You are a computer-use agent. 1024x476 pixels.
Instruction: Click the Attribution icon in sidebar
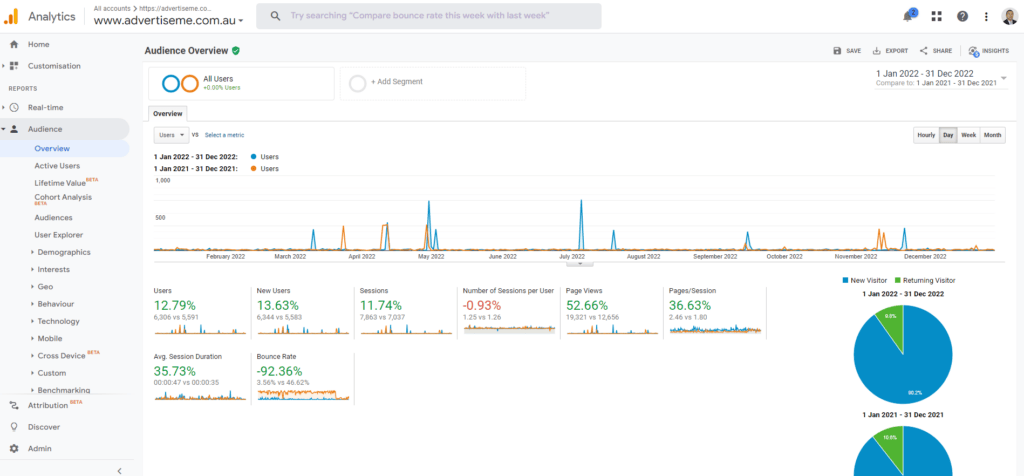pos(14,405)
